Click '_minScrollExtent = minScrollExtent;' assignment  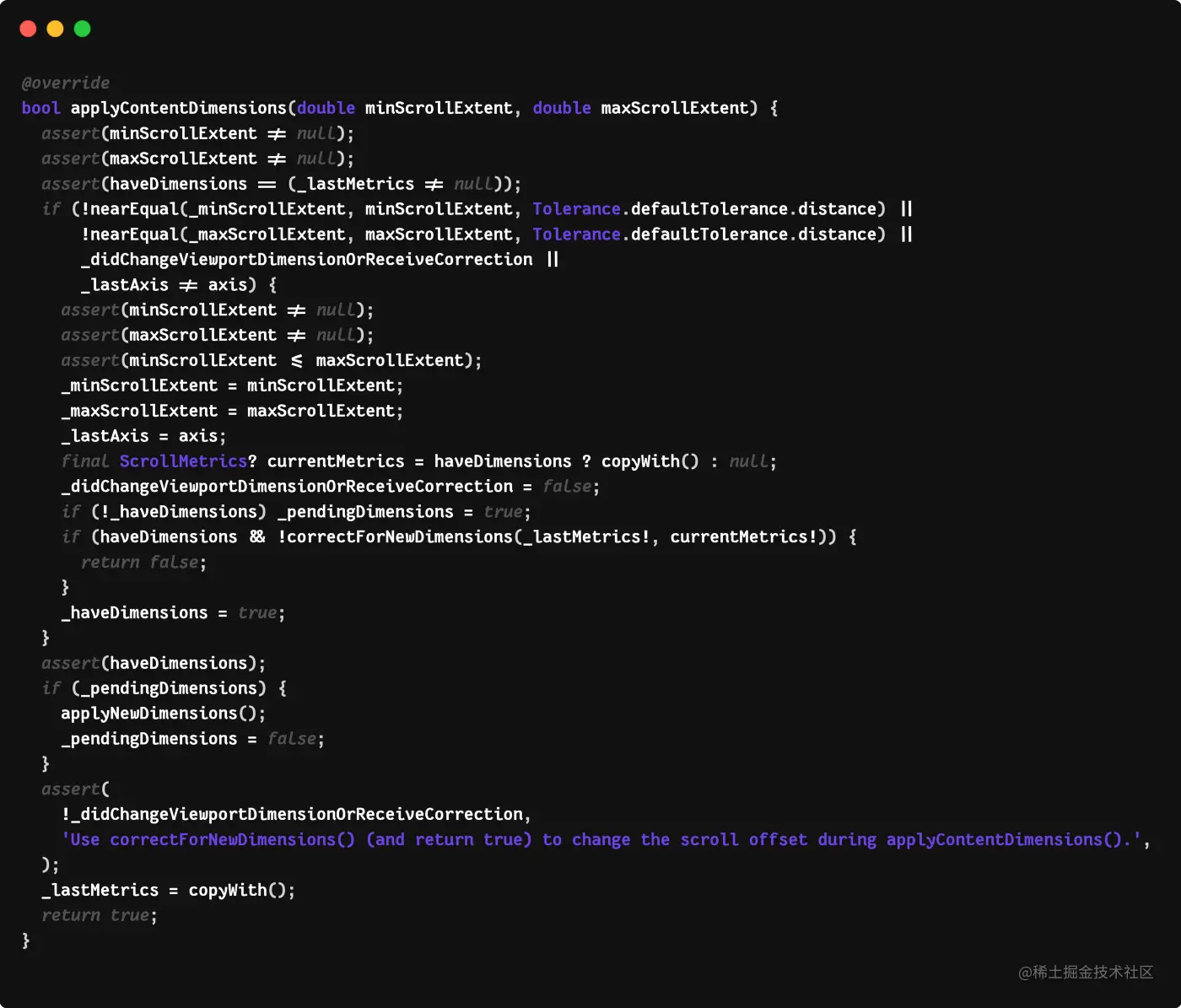(x=232, y=385)
